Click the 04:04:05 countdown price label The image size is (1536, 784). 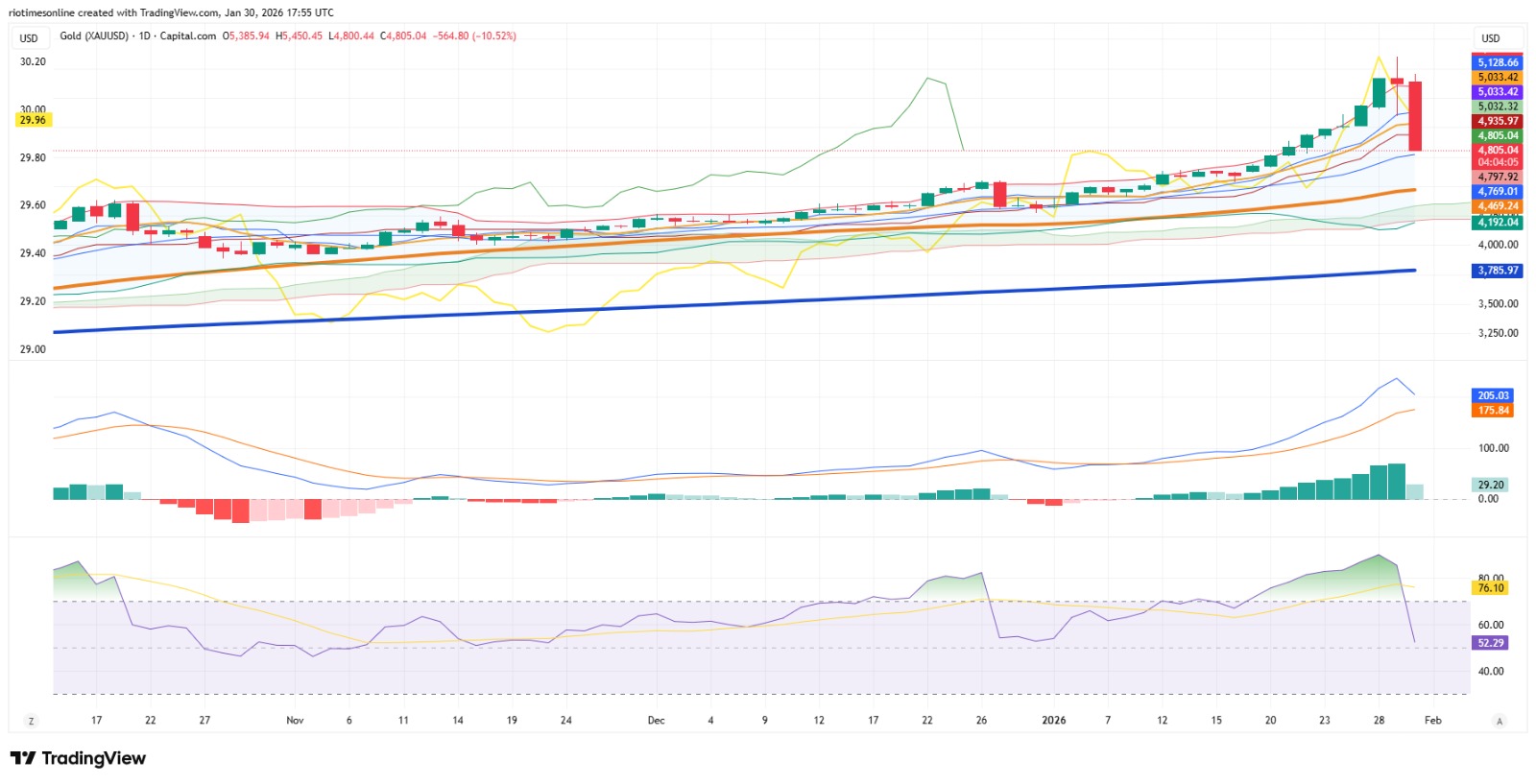click(1498, 162)
